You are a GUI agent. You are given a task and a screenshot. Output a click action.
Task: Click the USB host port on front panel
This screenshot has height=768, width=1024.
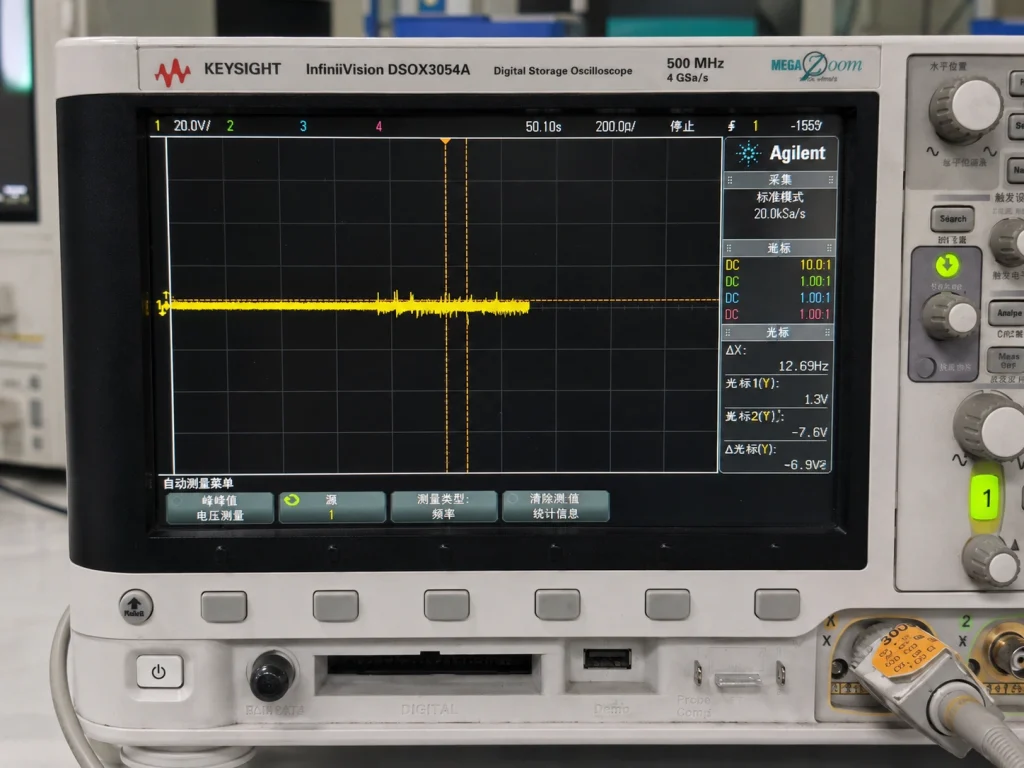[x=607, y=658]
